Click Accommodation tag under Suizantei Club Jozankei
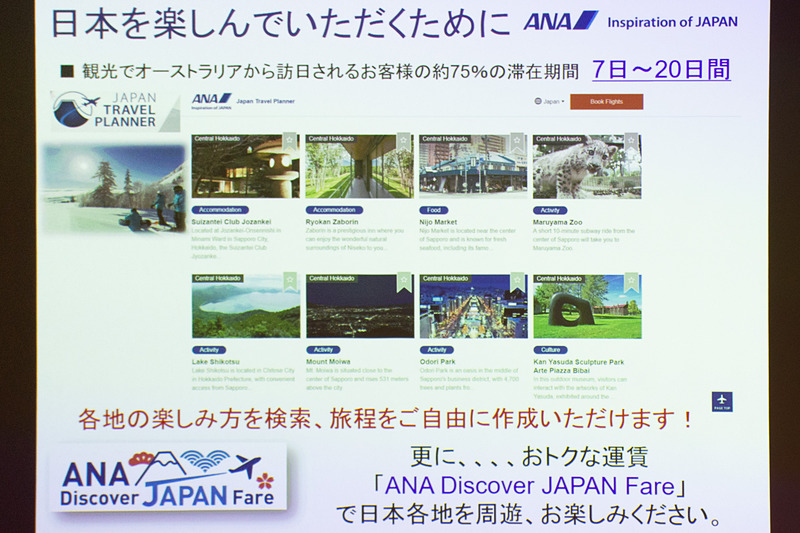 pos(220,210)
